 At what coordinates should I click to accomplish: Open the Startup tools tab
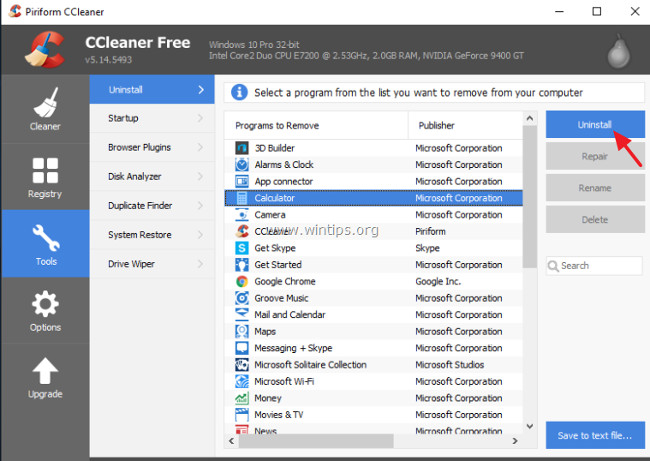pyautogui.click(x=152, y=118)
